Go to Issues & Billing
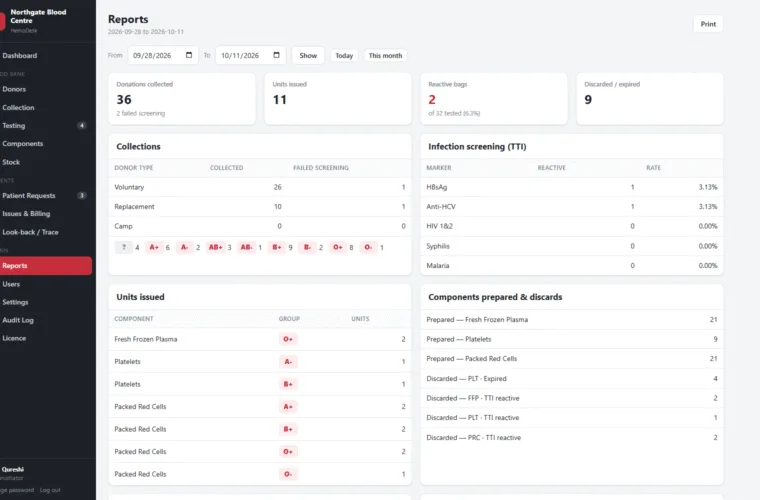Image resolution: width=760 pixels, height=500 pixels. [x=46, y=214]
